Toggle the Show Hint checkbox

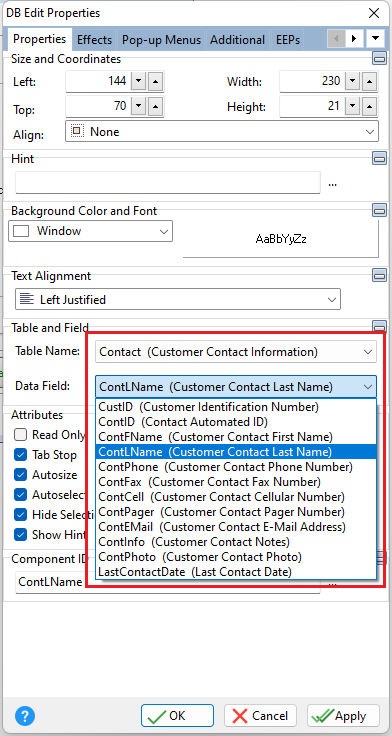[21, 535]
